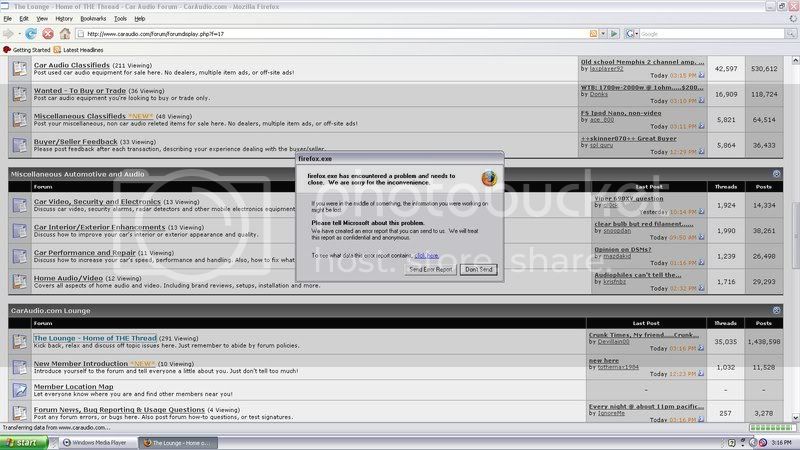Viewport: 800px width, 450px height.
Task: Open last post 'Old school Memphis 2 channel amp'
Action: [x=642, y=62]
